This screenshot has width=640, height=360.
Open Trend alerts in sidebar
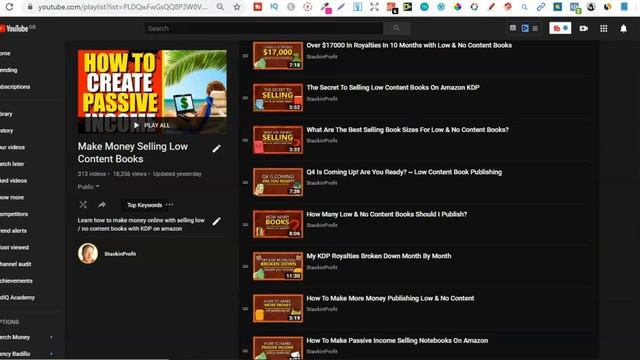pos(13,231)
